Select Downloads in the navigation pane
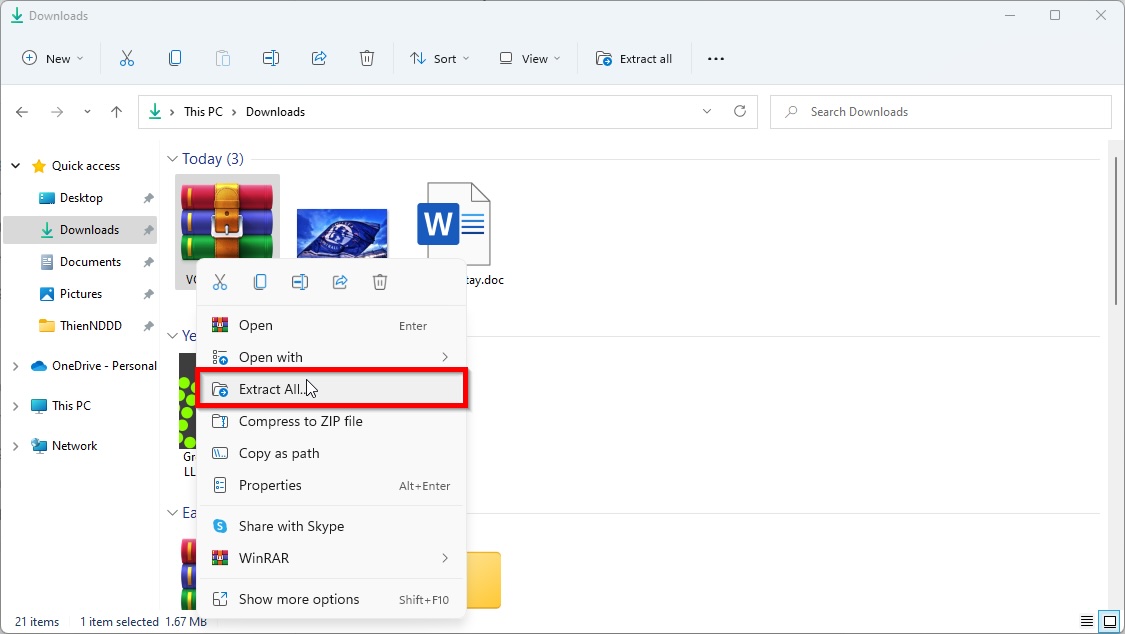Viewport: 1125px width, 634px height. click(80, 230)
